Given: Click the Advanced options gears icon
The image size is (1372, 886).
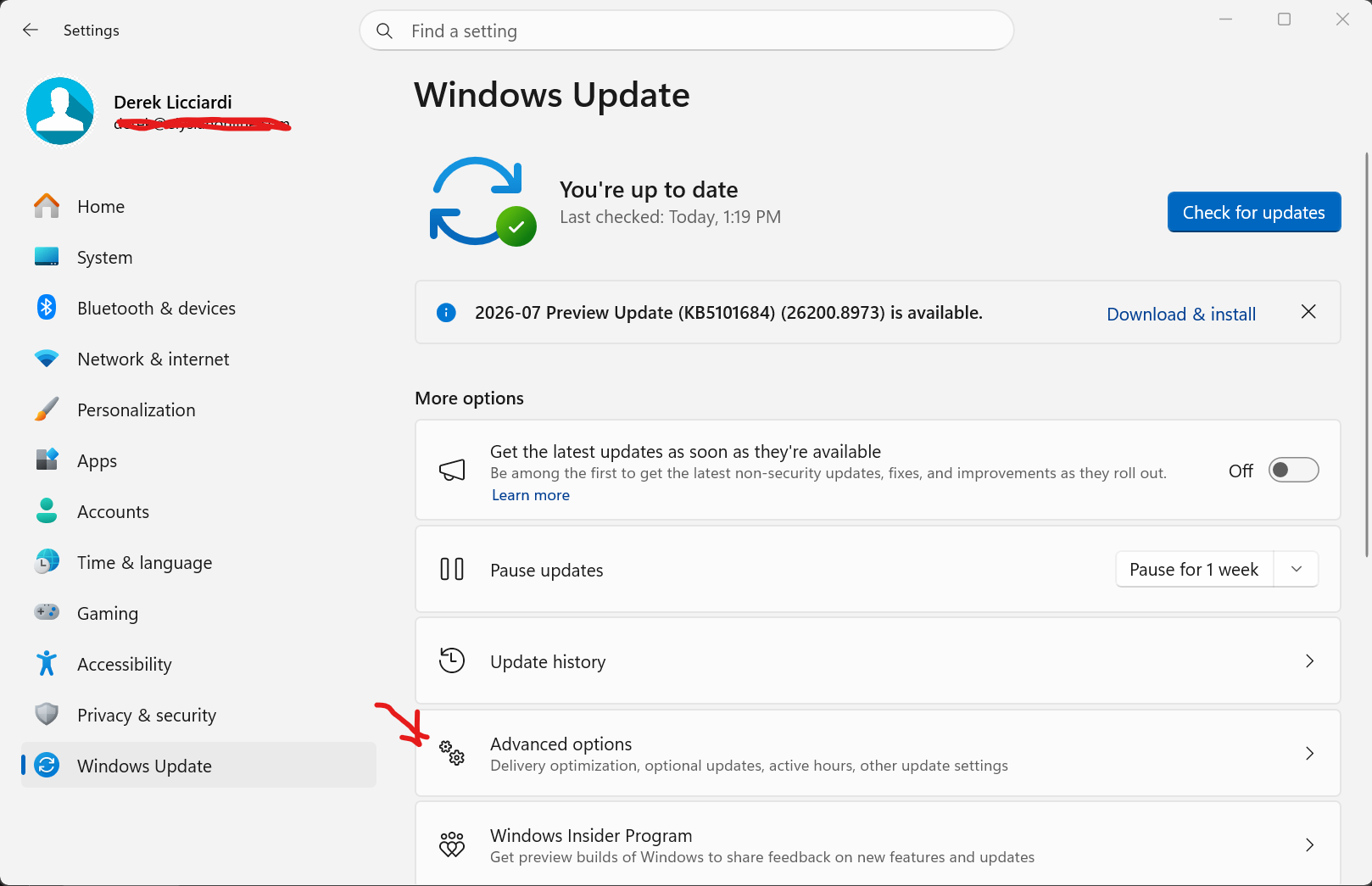Looking at the screenshot, I should (452, 752).
